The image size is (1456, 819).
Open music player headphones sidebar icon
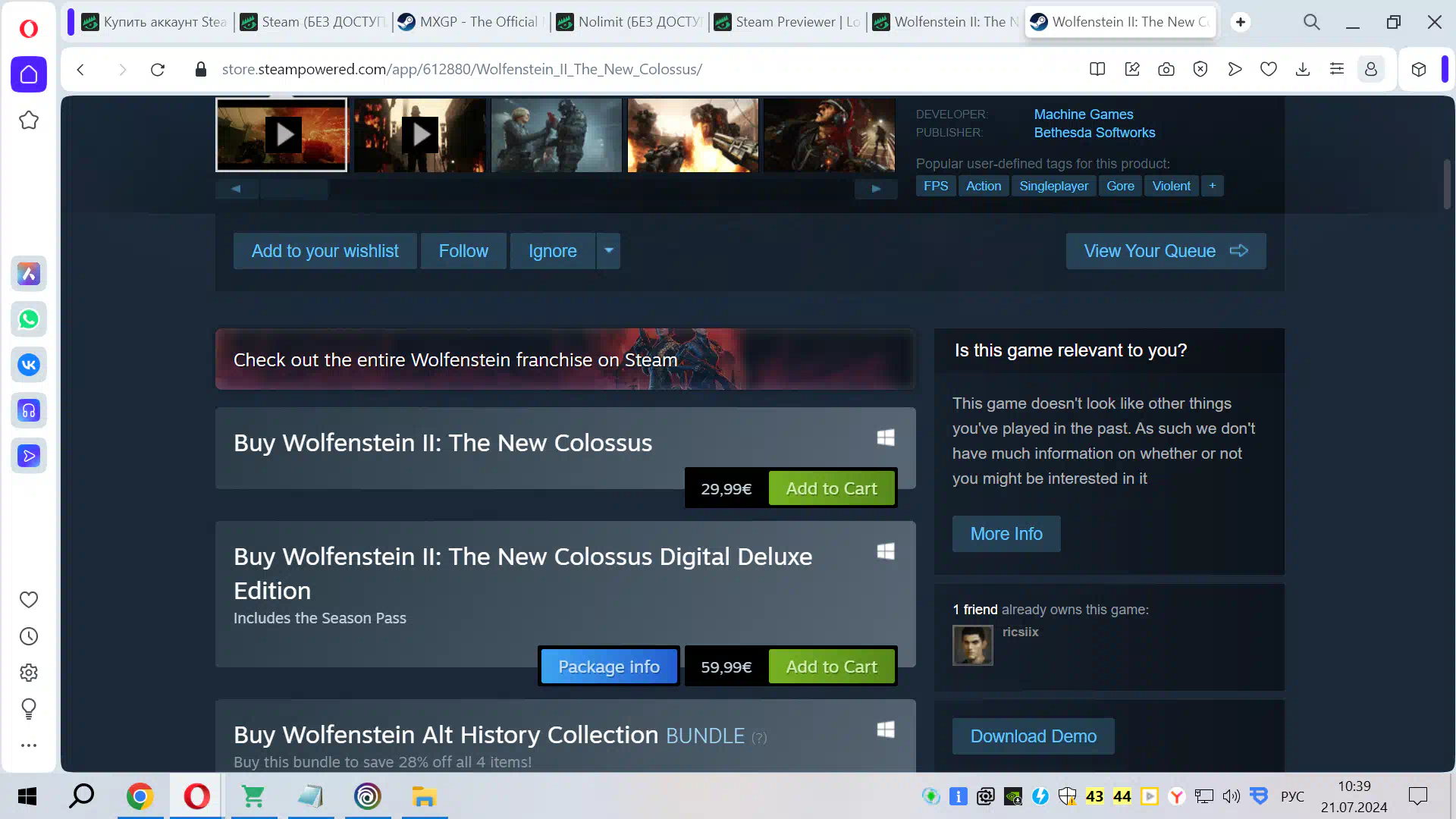(29, 410)
